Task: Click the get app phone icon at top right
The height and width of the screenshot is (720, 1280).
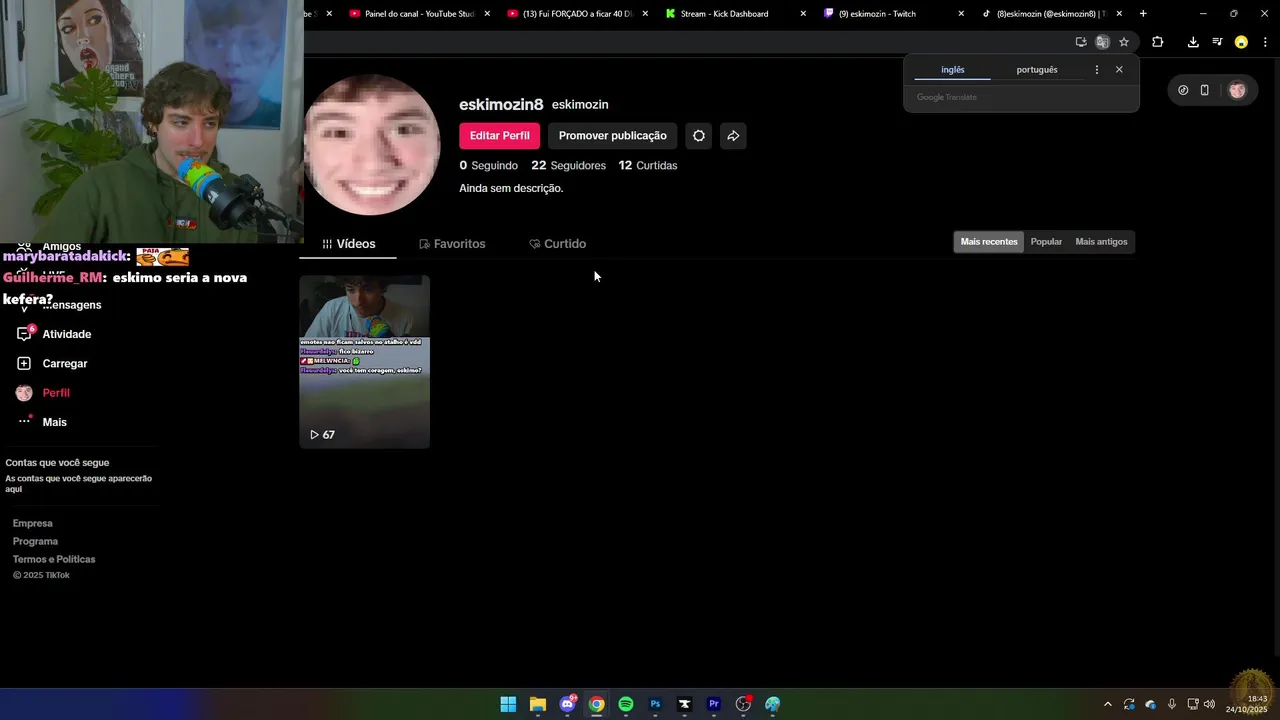Action: click(x=1205, y=90)
